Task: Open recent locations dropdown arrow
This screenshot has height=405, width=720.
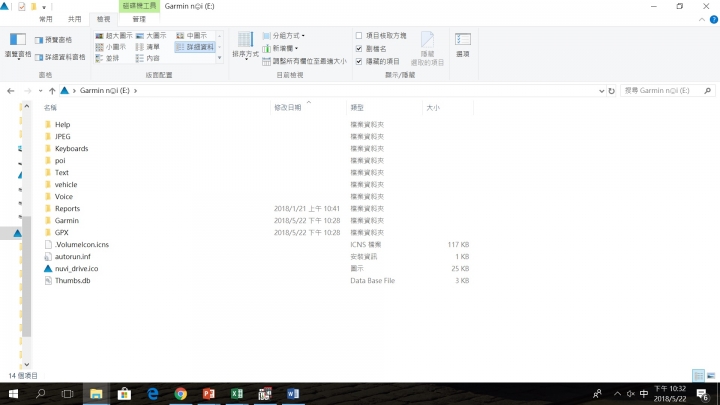Action: [x=40, y=91]
